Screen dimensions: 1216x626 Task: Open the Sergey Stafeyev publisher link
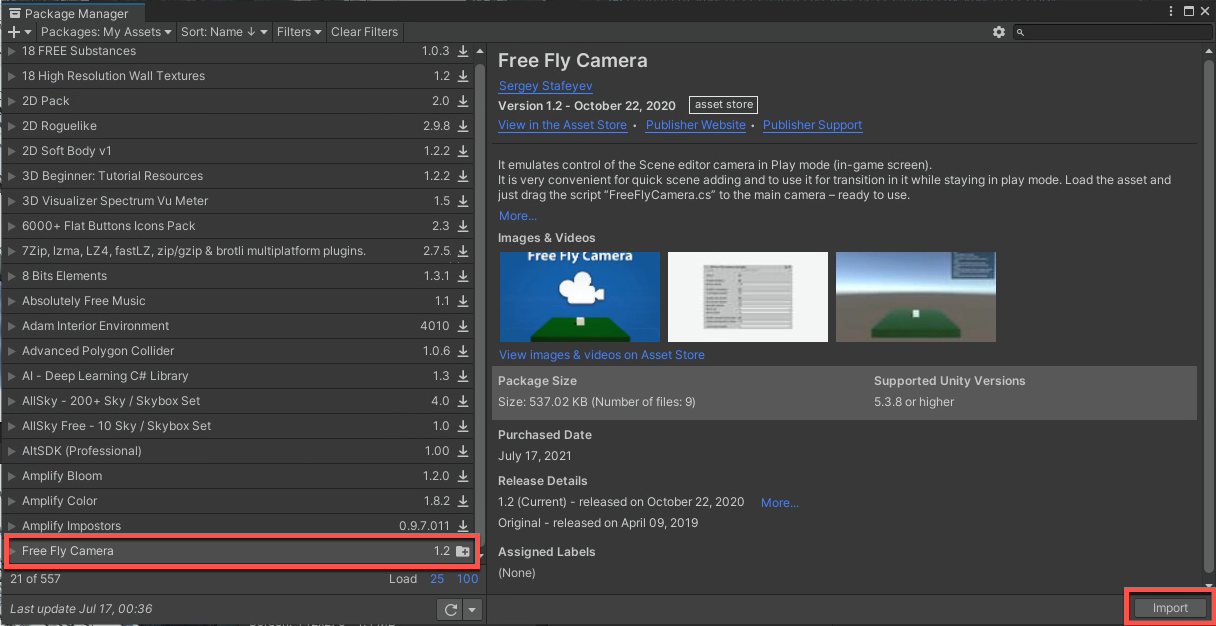[x=545, y=86]
